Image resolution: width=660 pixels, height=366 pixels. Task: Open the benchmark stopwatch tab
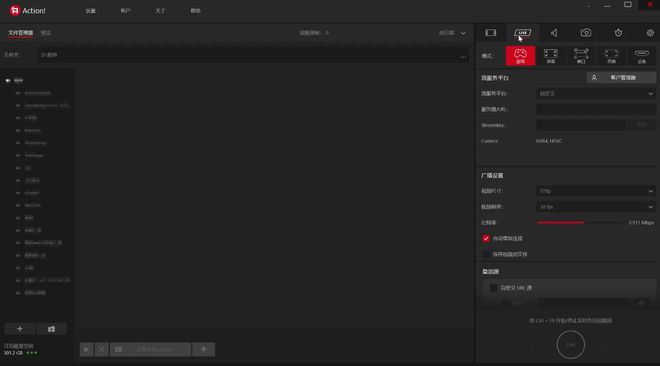pyautogui.click(x=618, y=33)
